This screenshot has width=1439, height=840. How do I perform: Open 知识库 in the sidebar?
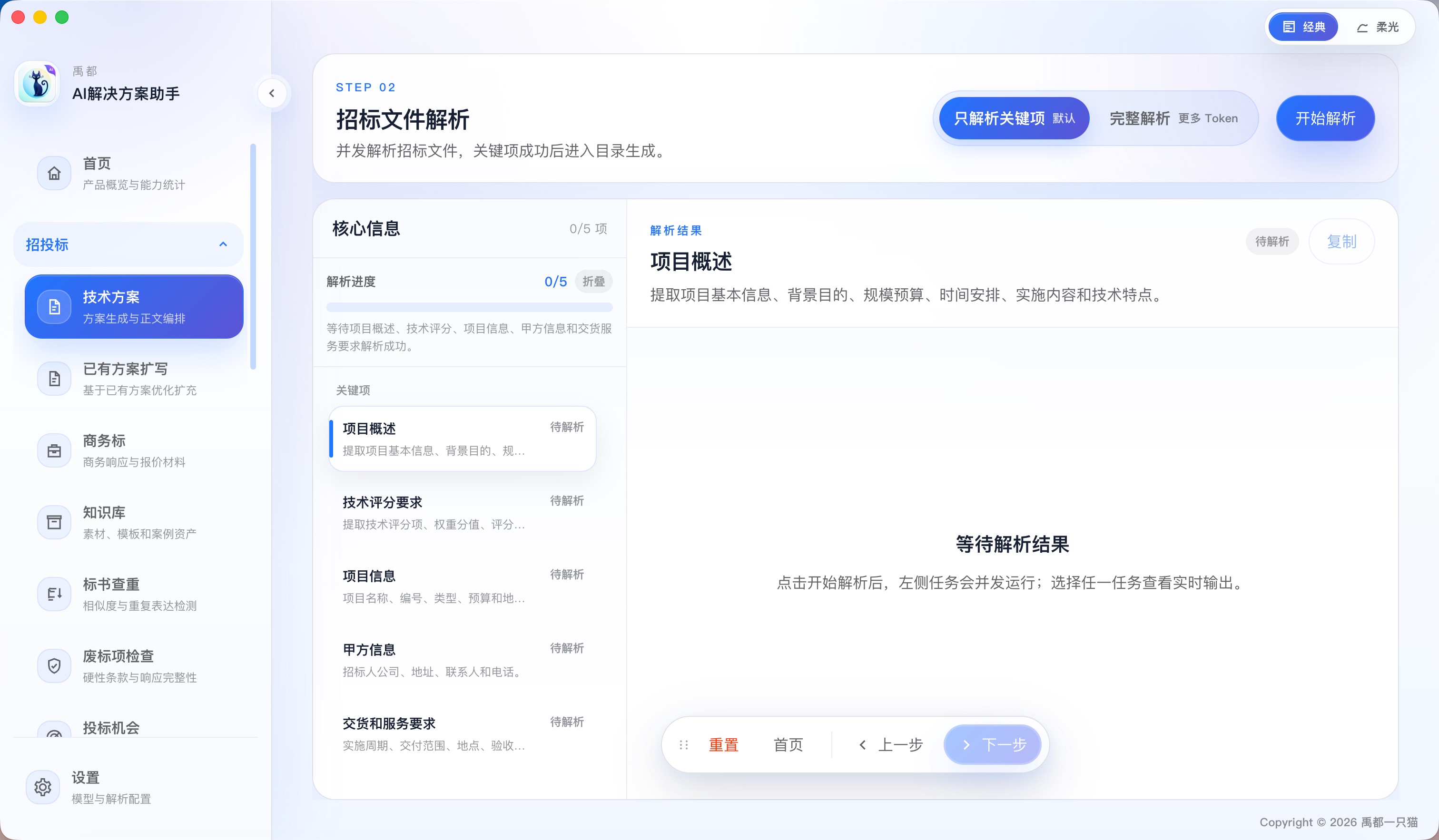tap(134, 522)
